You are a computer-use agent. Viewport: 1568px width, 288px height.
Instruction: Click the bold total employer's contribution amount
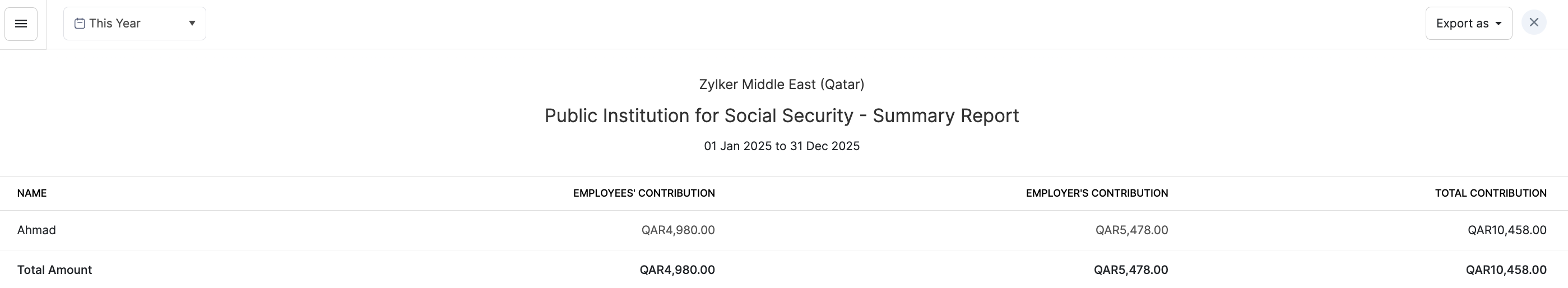(x=1130, y=270)
